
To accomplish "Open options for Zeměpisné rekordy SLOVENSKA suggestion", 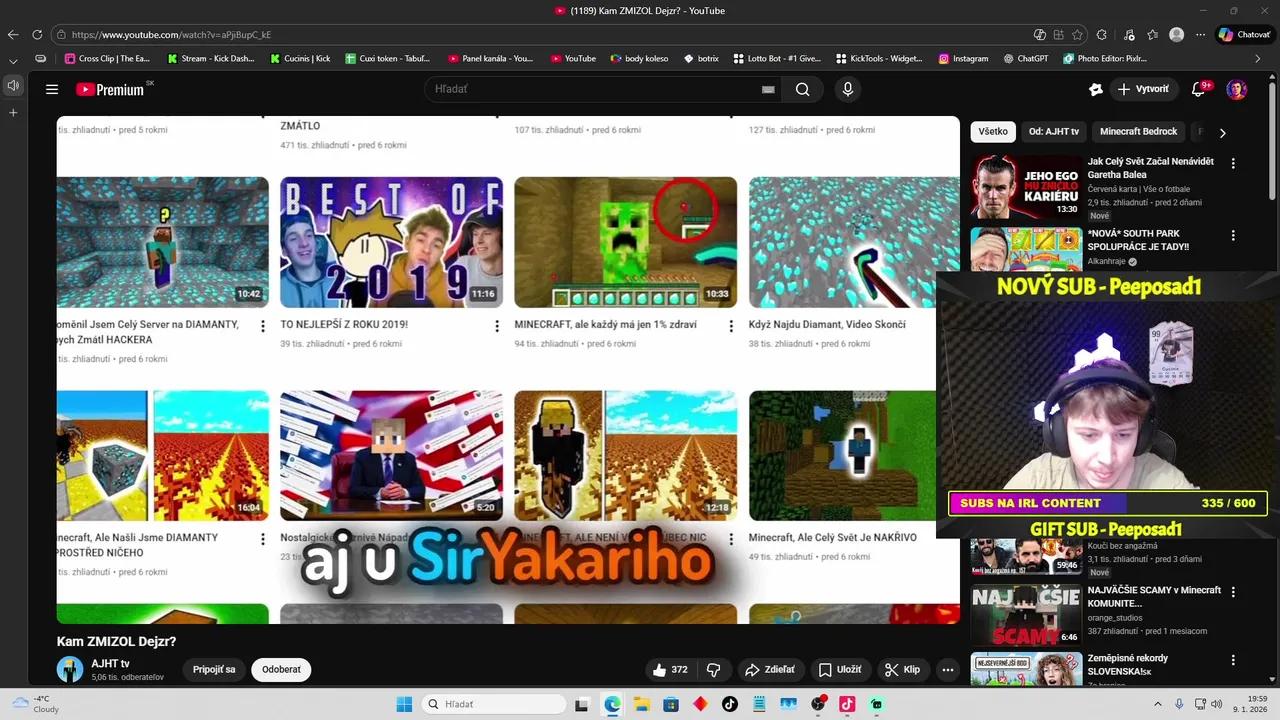I will (1233, 660).
